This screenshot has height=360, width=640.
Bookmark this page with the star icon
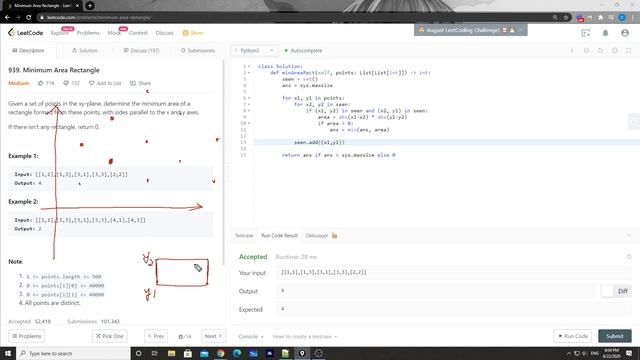566,17
